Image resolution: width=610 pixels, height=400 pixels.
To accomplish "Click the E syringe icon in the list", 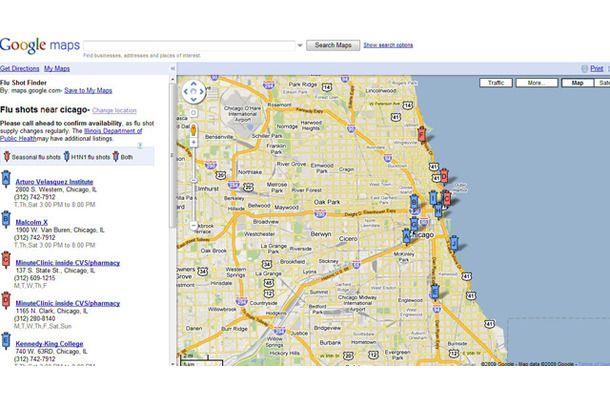I will 5,341.
